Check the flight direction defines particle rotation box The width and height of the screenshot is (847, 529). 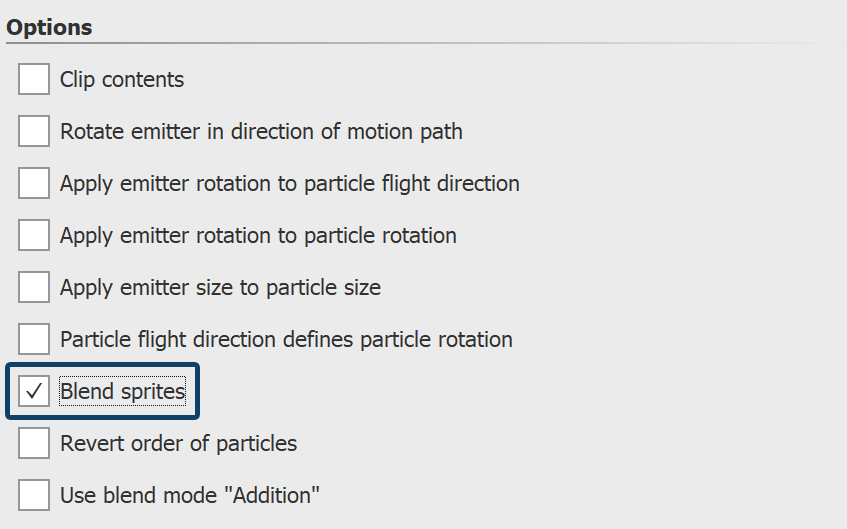click(x=34, y=339)
